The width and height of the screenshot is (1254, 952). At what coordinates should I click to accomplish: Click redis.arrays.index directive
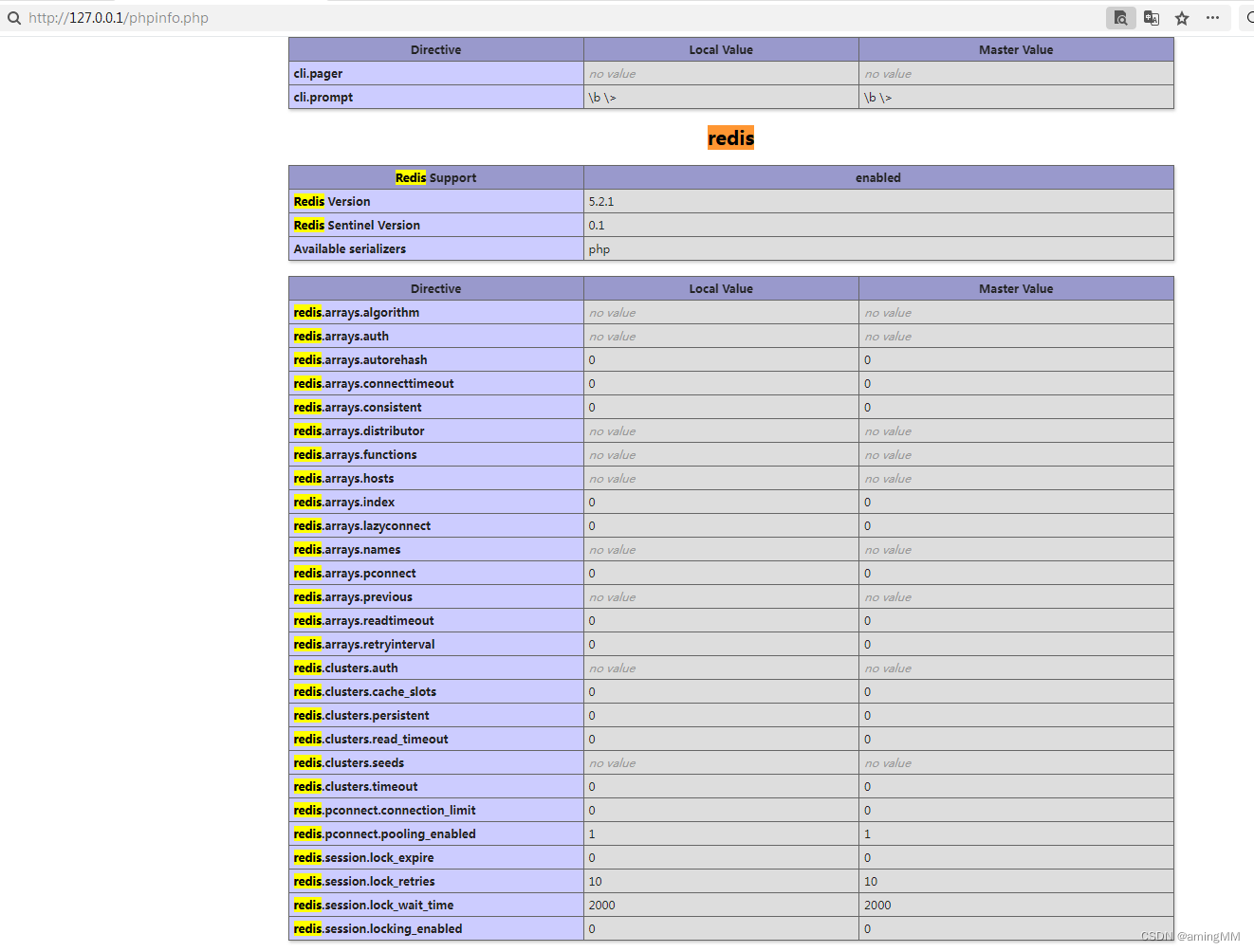[344, 503]
